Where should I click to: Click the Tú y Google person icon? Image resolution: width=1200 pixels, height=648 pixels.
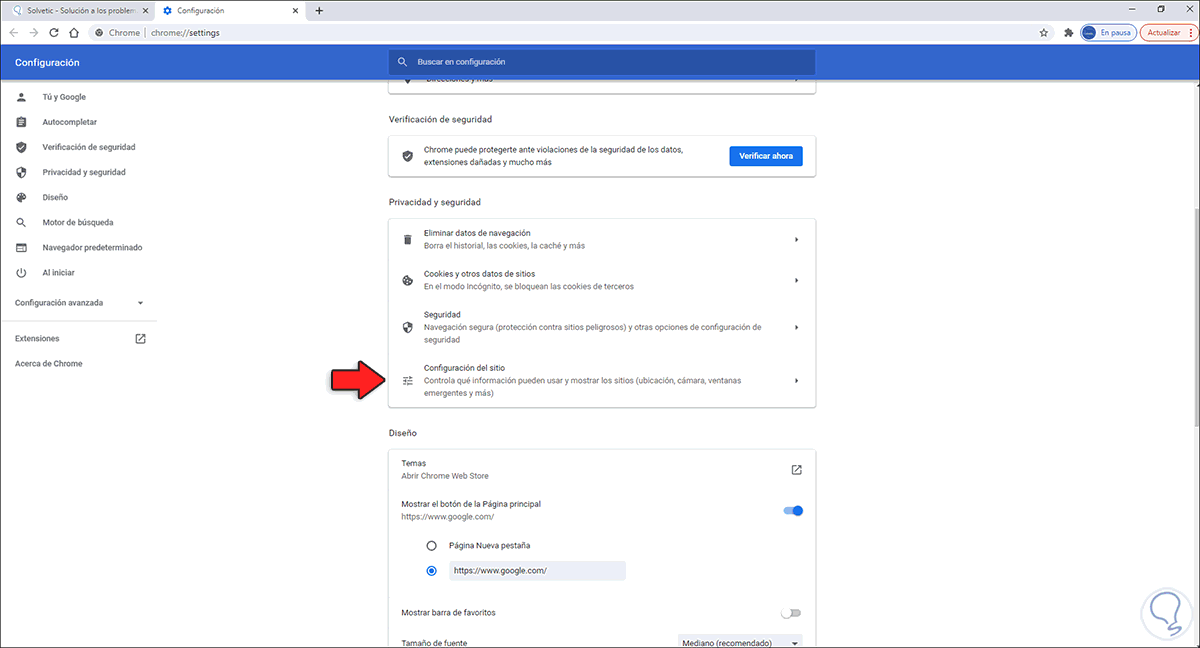coord(21,97)
